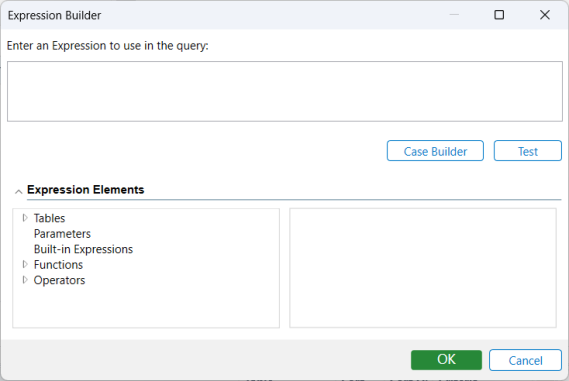The height and width of the screenshot is (381, 569).
Task: Expand the Tables tree node arrow
Action: coord(25,218)
